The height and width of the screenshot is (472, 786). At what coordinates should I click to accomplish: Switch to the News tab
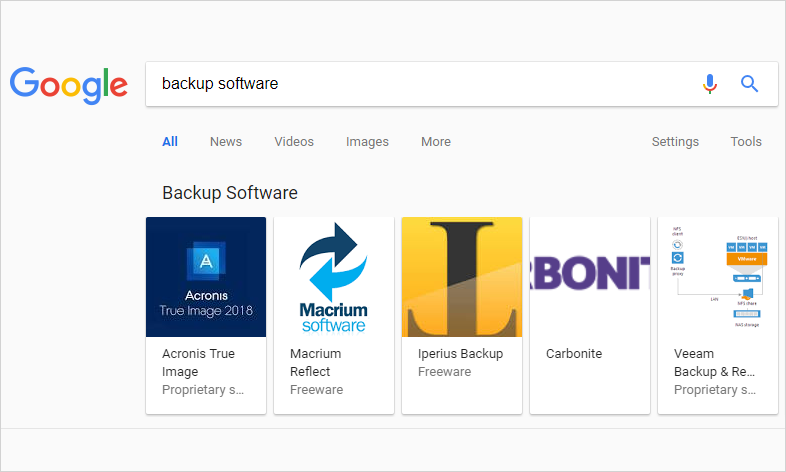coord(226,142)
